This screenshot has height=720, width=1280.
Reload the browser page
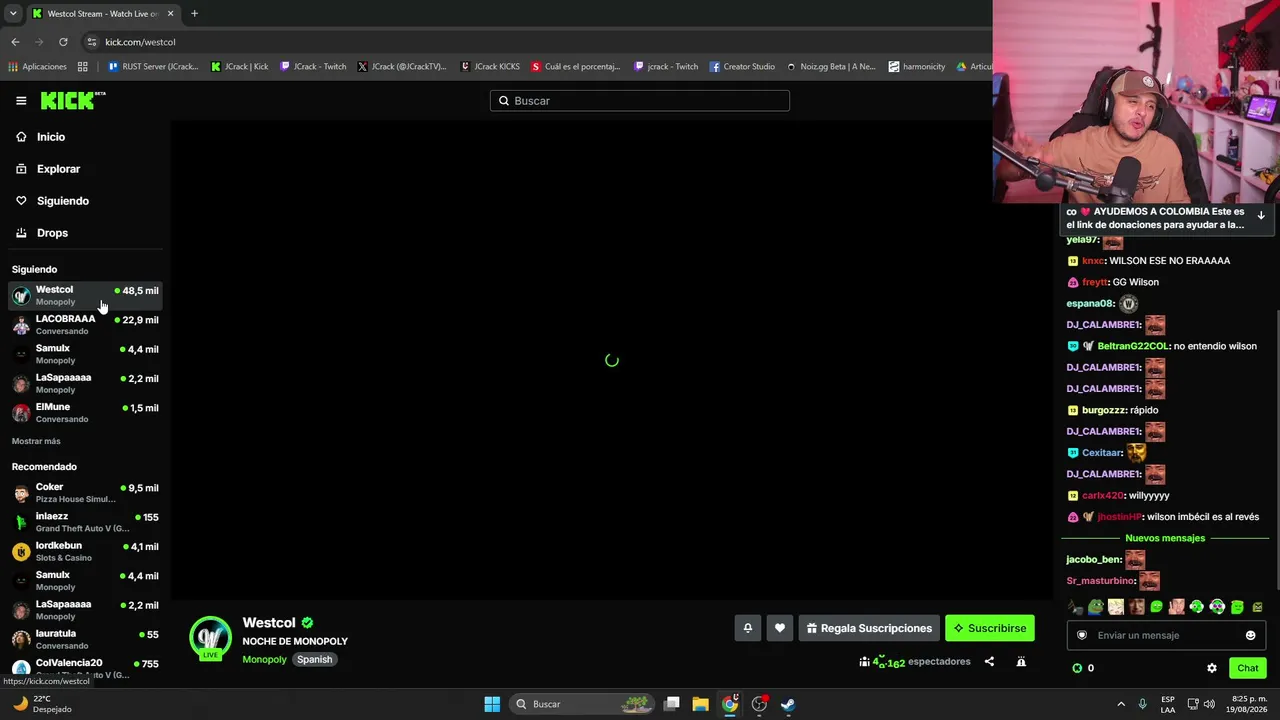pyautogui.click(x=63, y=42)
